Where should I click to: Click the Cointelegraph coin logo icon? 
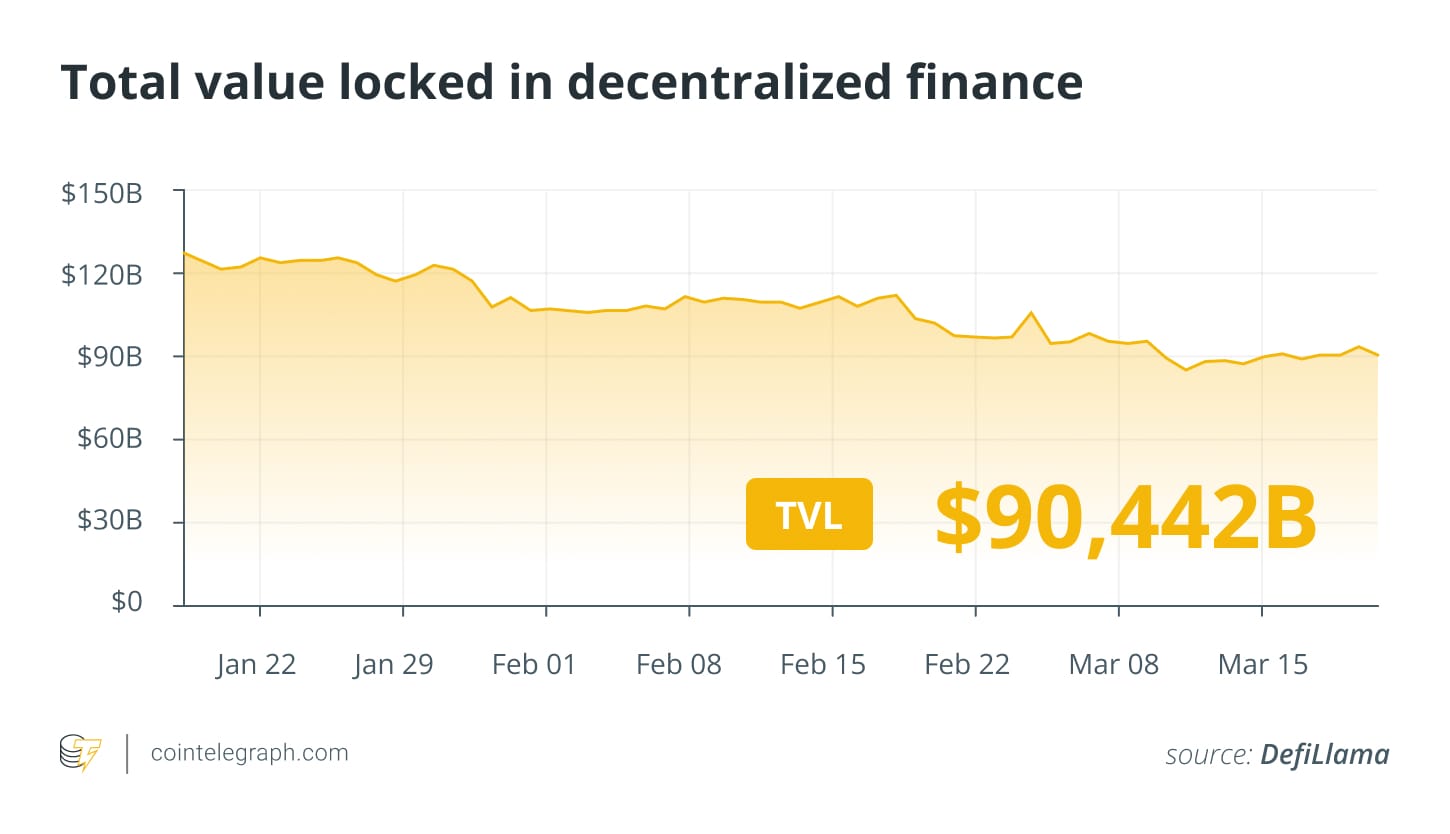coord(81,753)
